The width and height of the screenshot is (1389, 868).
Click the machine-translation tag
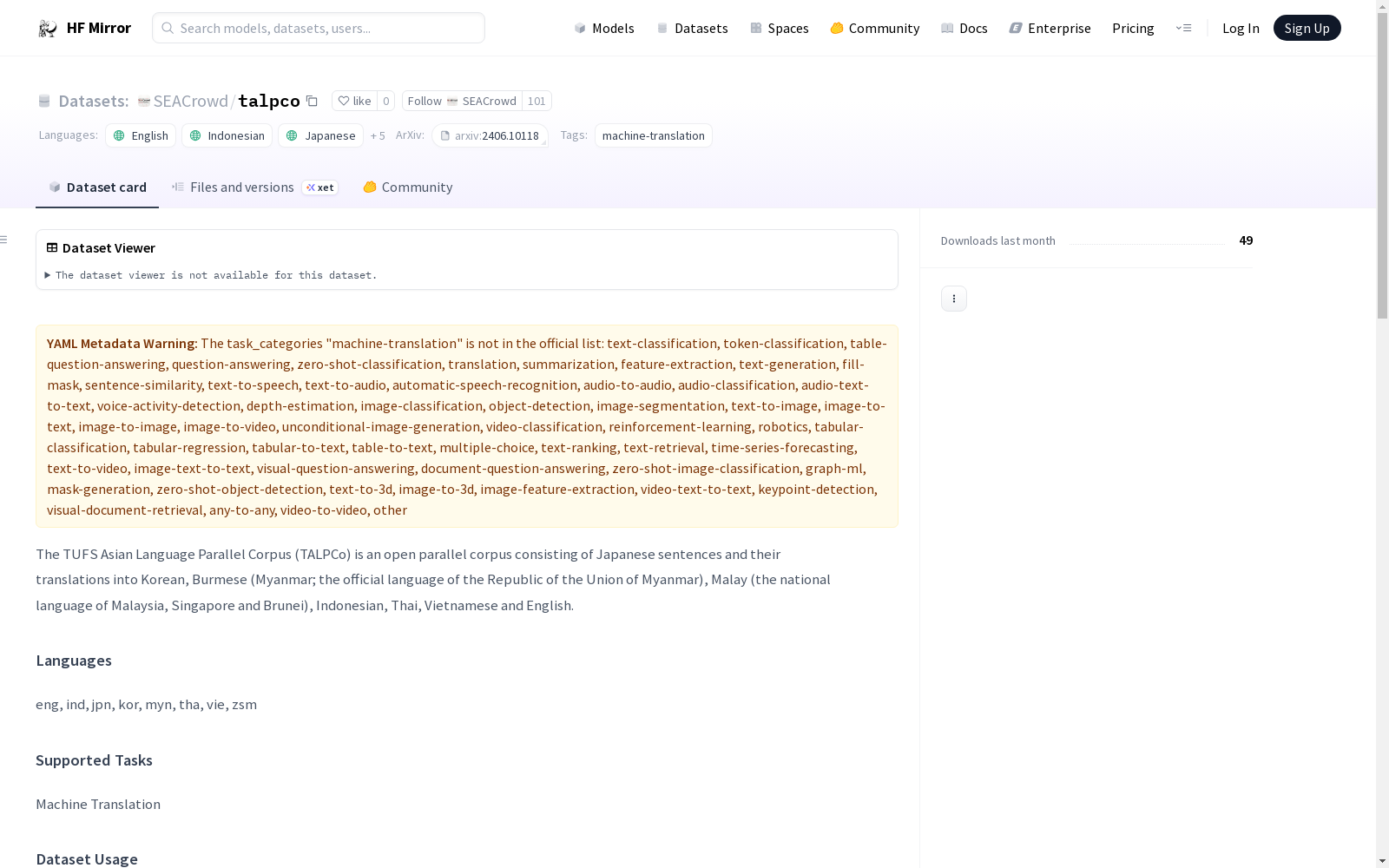point(654,135)
